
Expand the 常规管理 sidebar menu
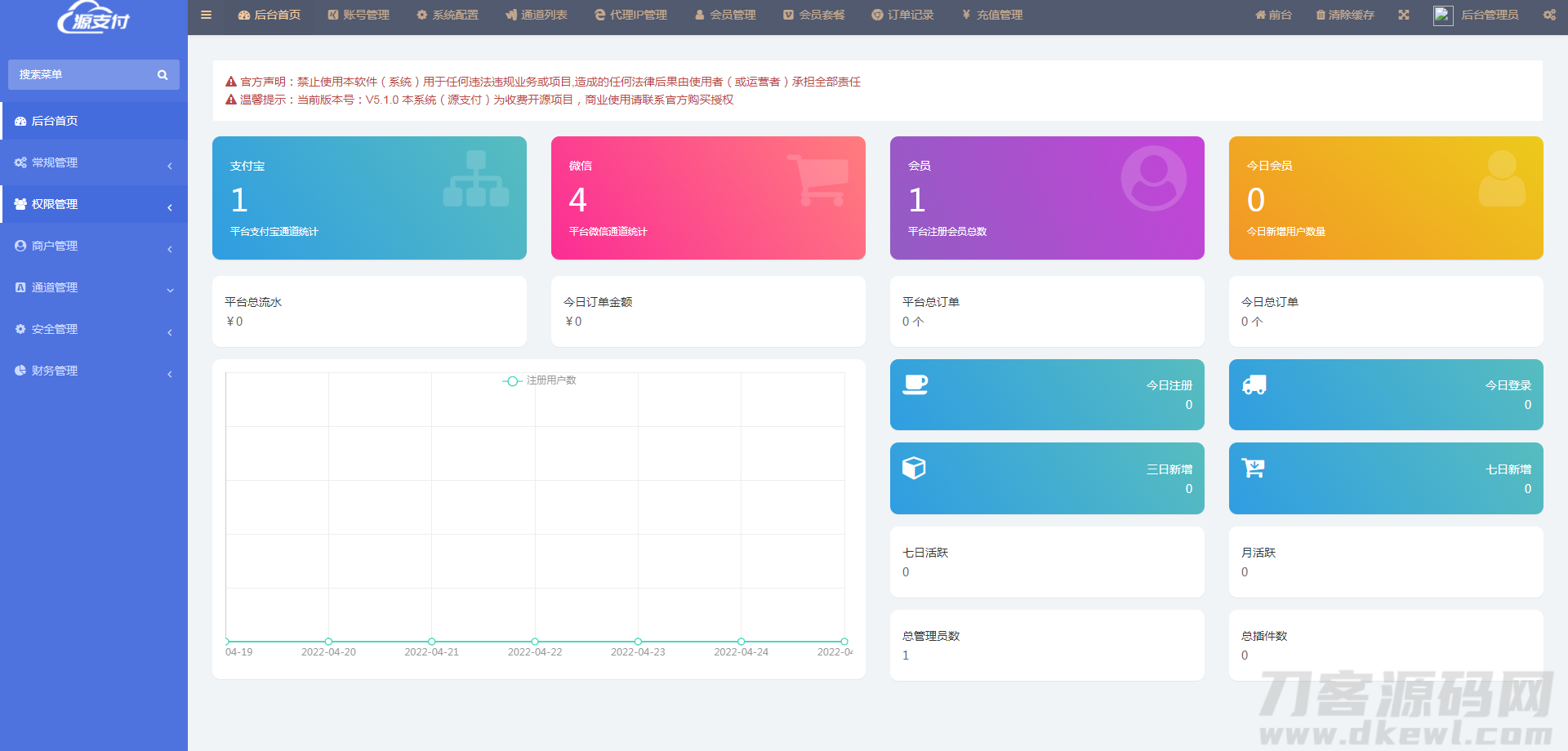tap(94, 162)
